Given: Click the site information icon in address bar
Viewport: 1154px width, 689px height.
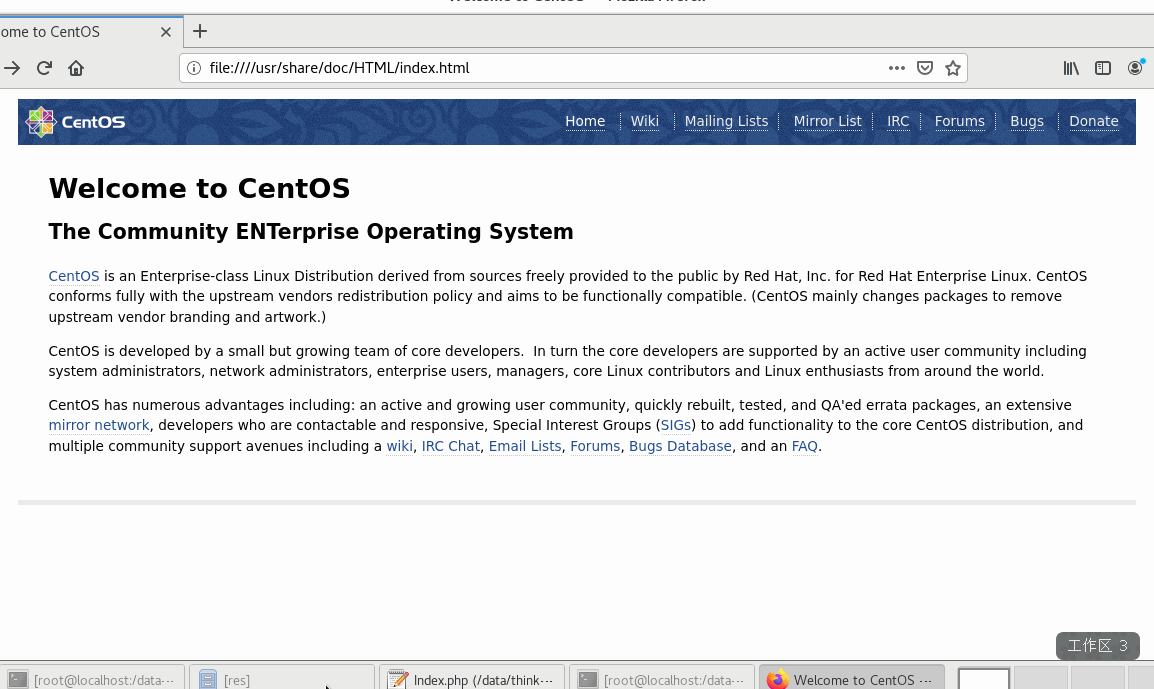Looking at the screenshot, I should point(193,68).
